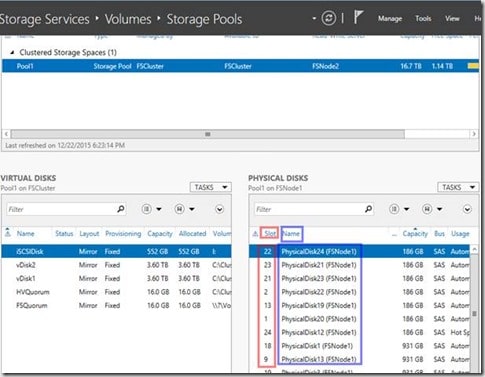The height and width of the screenshot is (377, 485).
Task: Sort virtual disks by Layout column
Action: click(x=89, y=234)
